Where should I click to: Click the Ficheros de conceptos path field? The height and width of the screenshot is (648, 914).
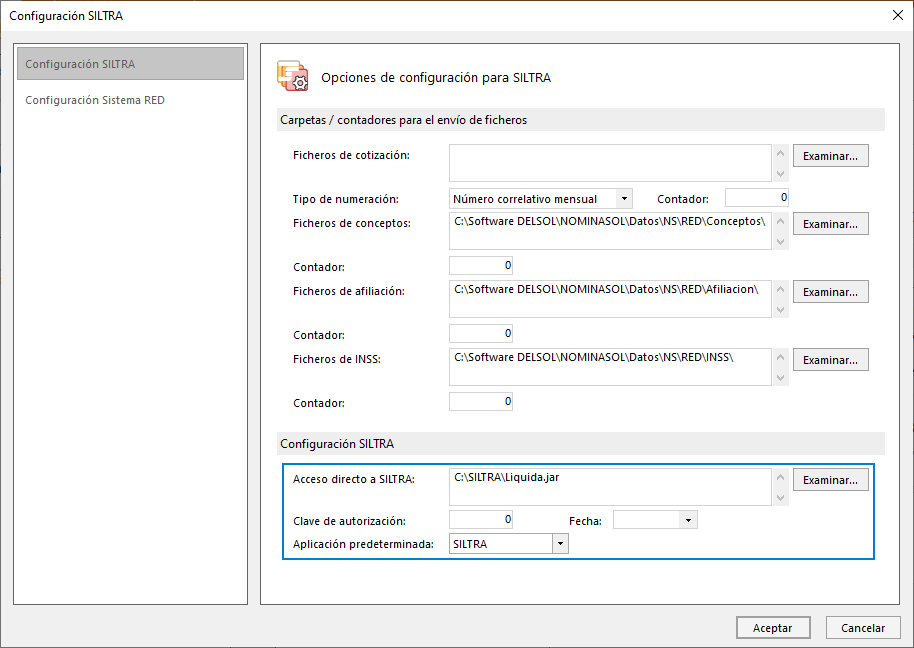click(610, 231)
